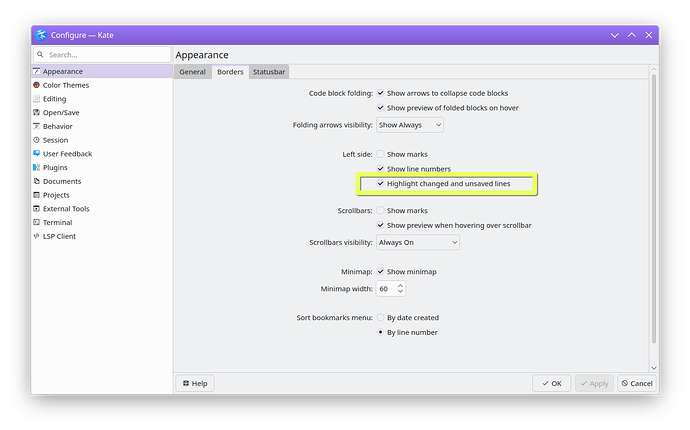Enable Scrollbars Show marks checkbox

[381, 210]
